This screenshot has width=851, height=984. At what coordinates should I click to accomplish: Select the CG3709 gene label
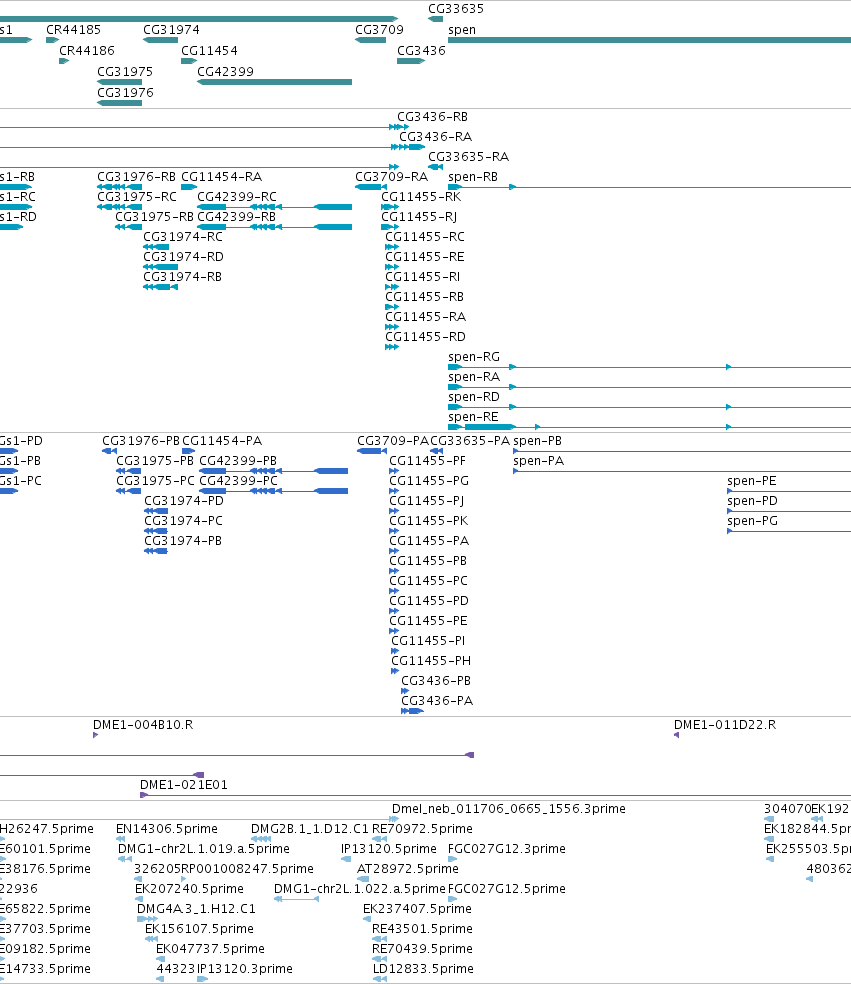(380, 29)
